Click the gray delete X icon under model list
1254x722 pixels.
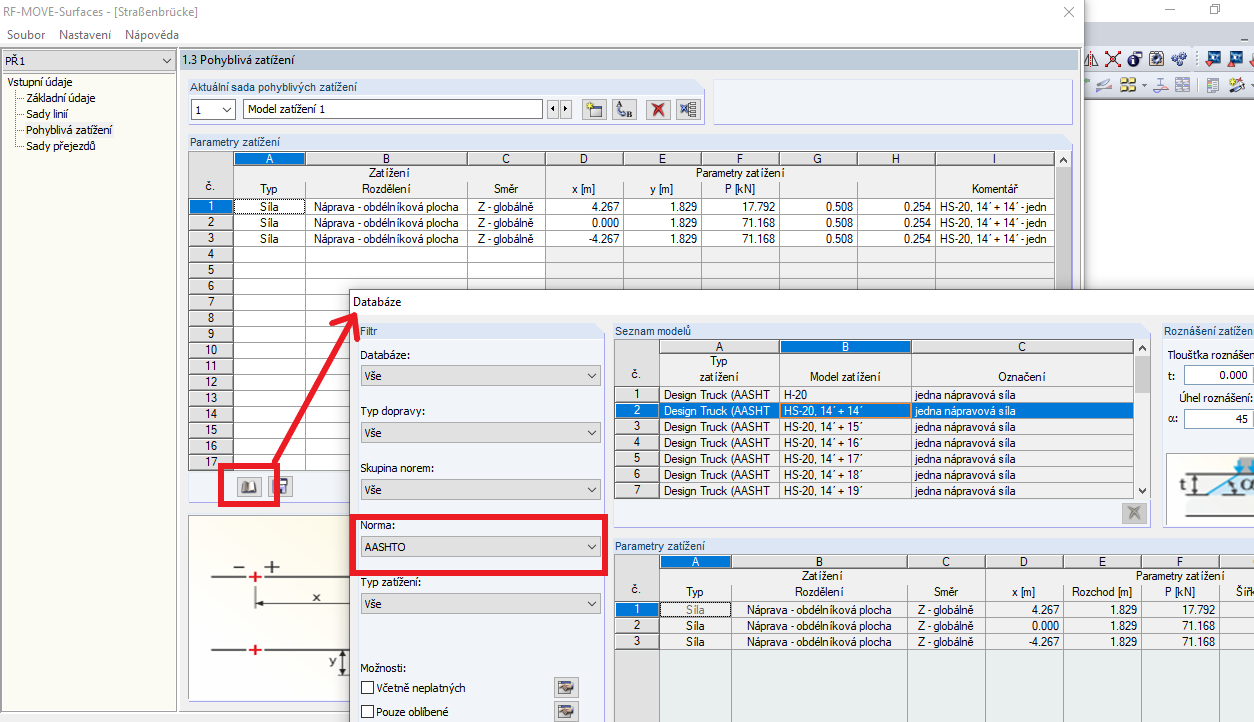coord(1134,513)
